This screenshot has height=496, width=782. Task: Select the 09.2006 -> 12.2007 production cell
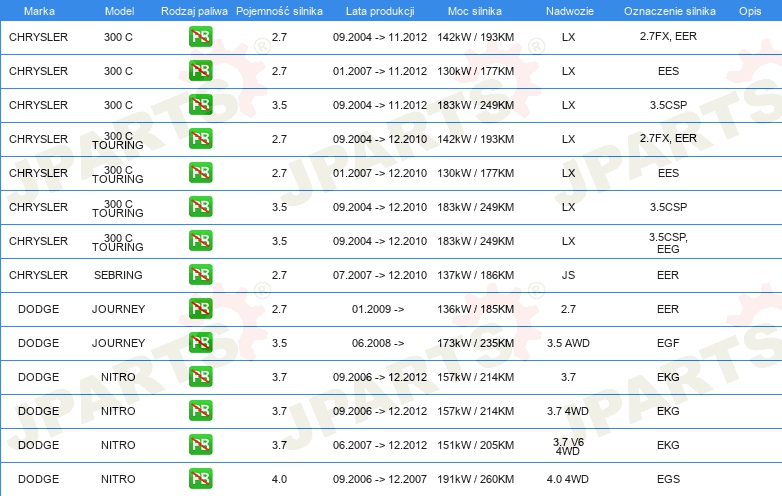tap(380, 479)
